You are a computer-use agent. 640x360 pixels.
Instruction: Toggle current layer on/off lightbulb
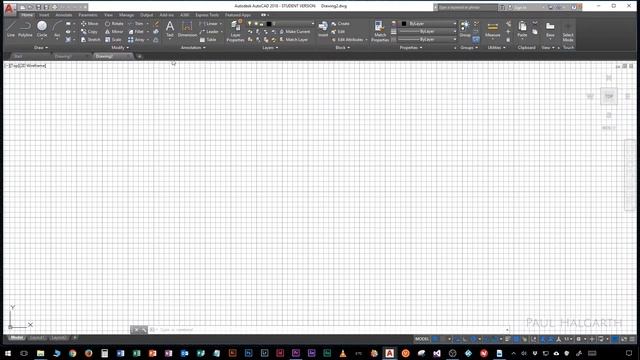coord(249,24)
